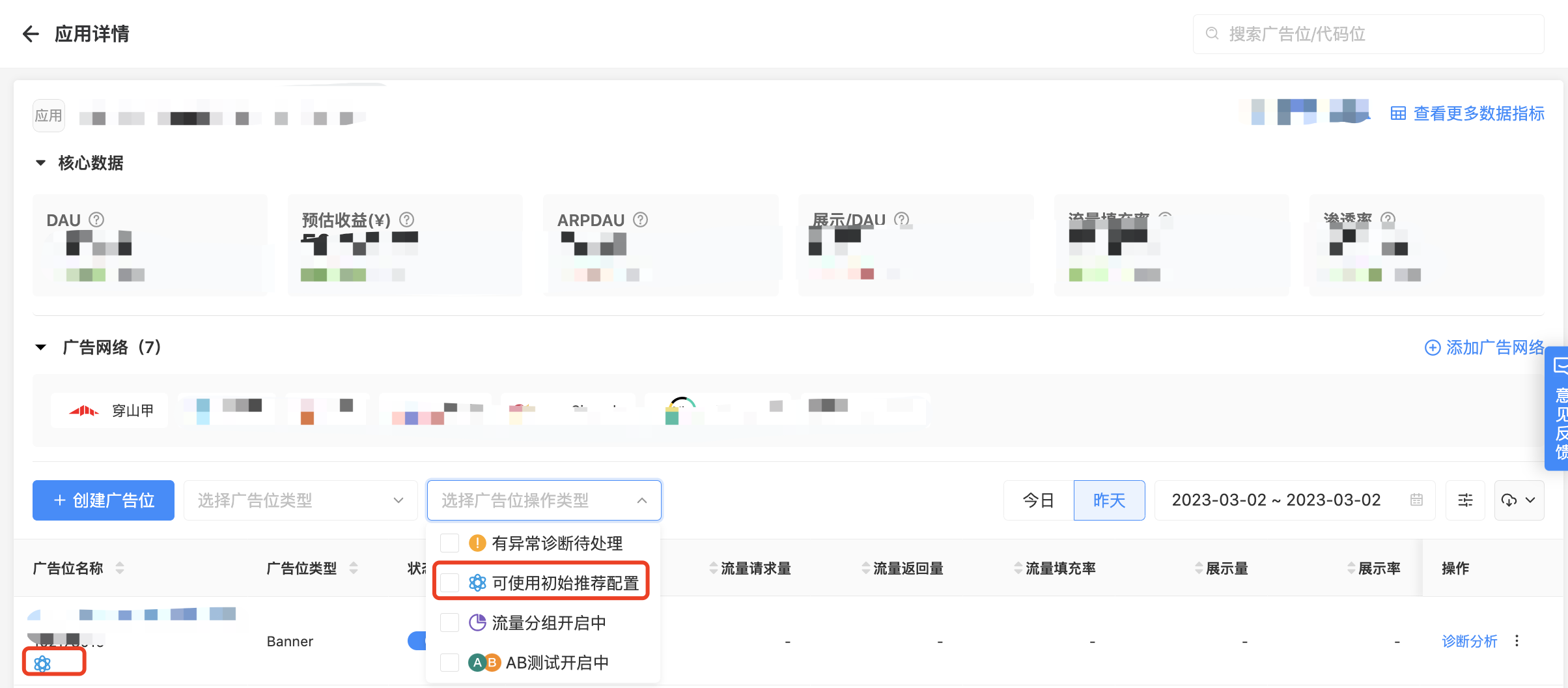Check the 流量分组开启中 checkbox
1568x688 pixels.
click(450, 623)
